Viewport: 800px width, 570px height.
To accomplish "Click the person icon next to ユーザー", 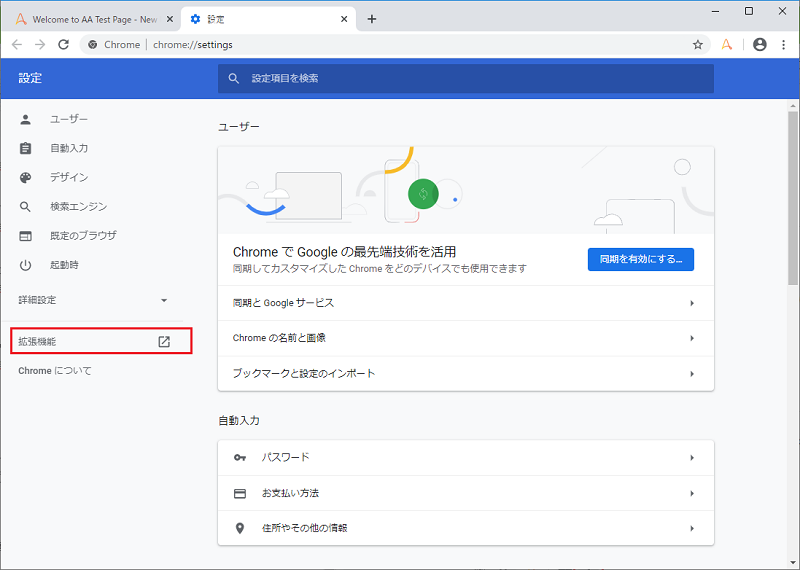I will click(26, 119).
